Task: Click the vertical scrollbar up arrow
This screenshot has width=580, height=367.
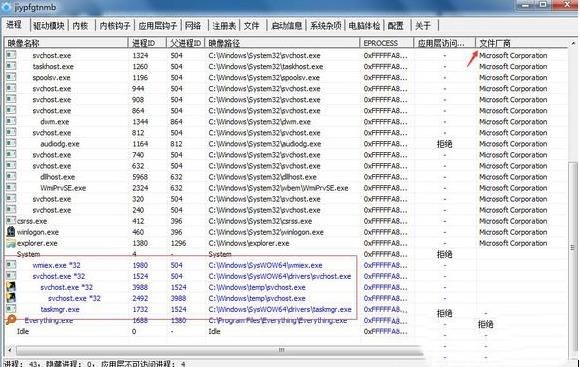Action: [x=573, y=43]
